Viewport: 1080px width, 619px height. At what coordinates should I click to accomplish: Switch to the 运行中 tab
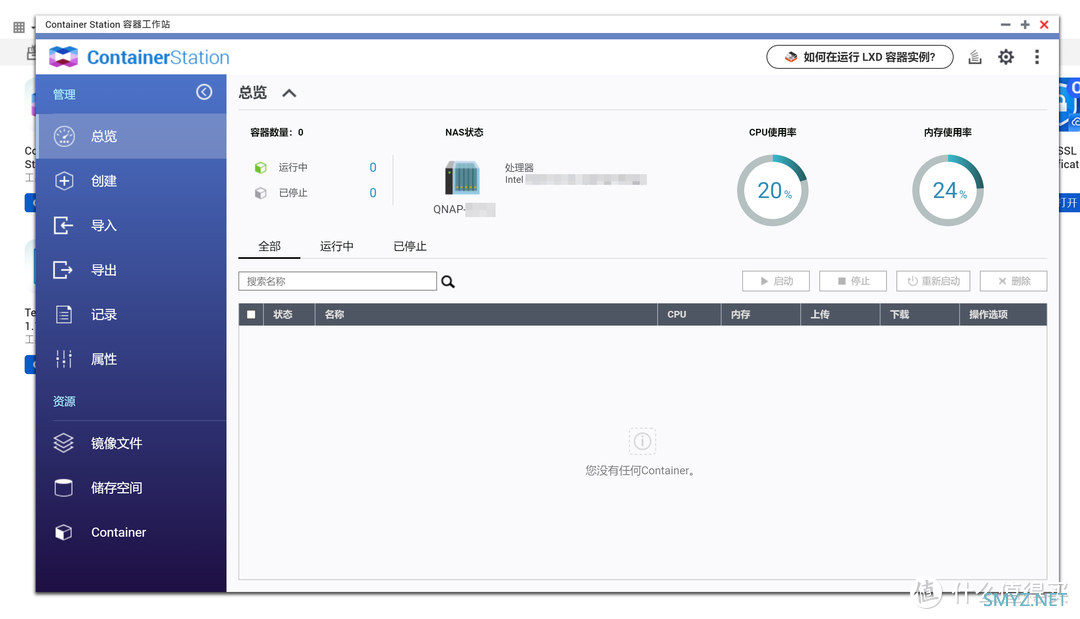pyautogui.click(x=336, y=246)
